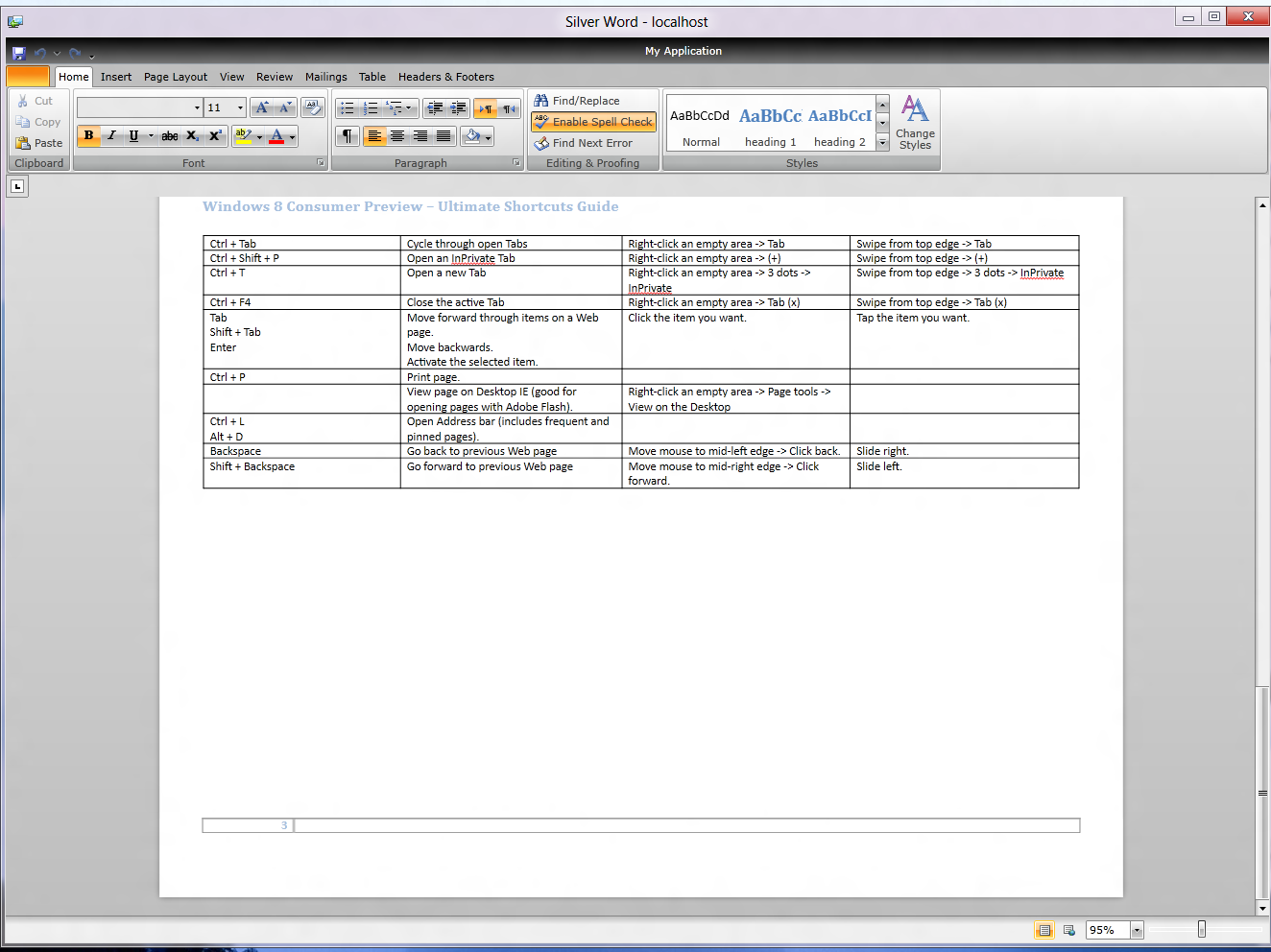Viewport: 1271px width, 952px height.
Task: Expand highlight color dropdown arrow
Action: coord(259,137)
